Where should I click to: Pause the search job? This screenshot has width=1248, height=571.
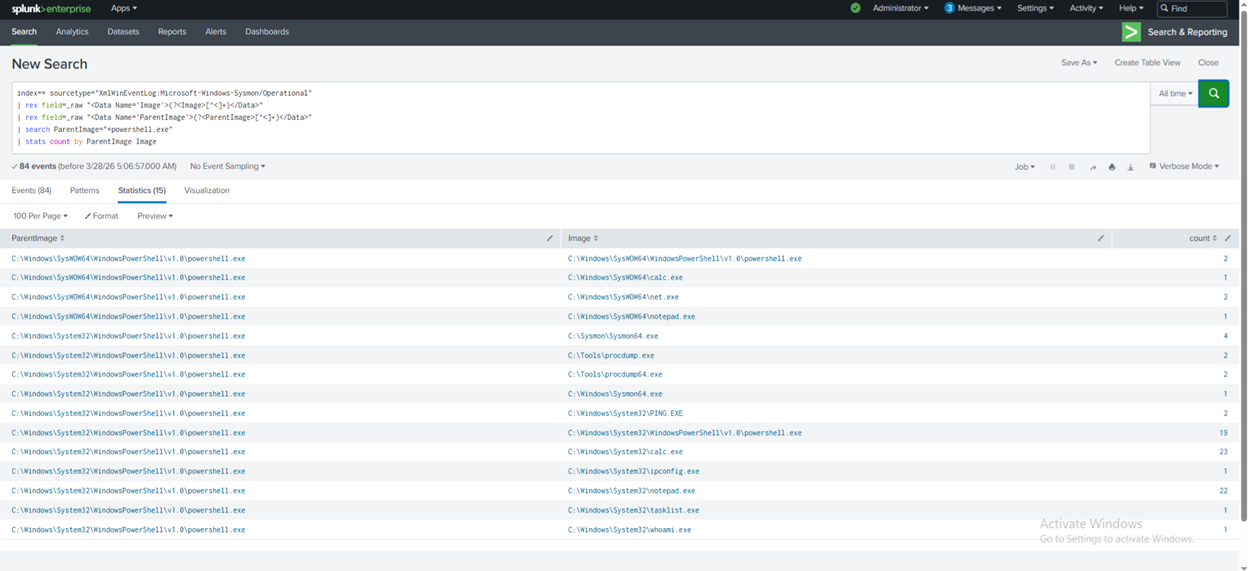coord(1052,167)
